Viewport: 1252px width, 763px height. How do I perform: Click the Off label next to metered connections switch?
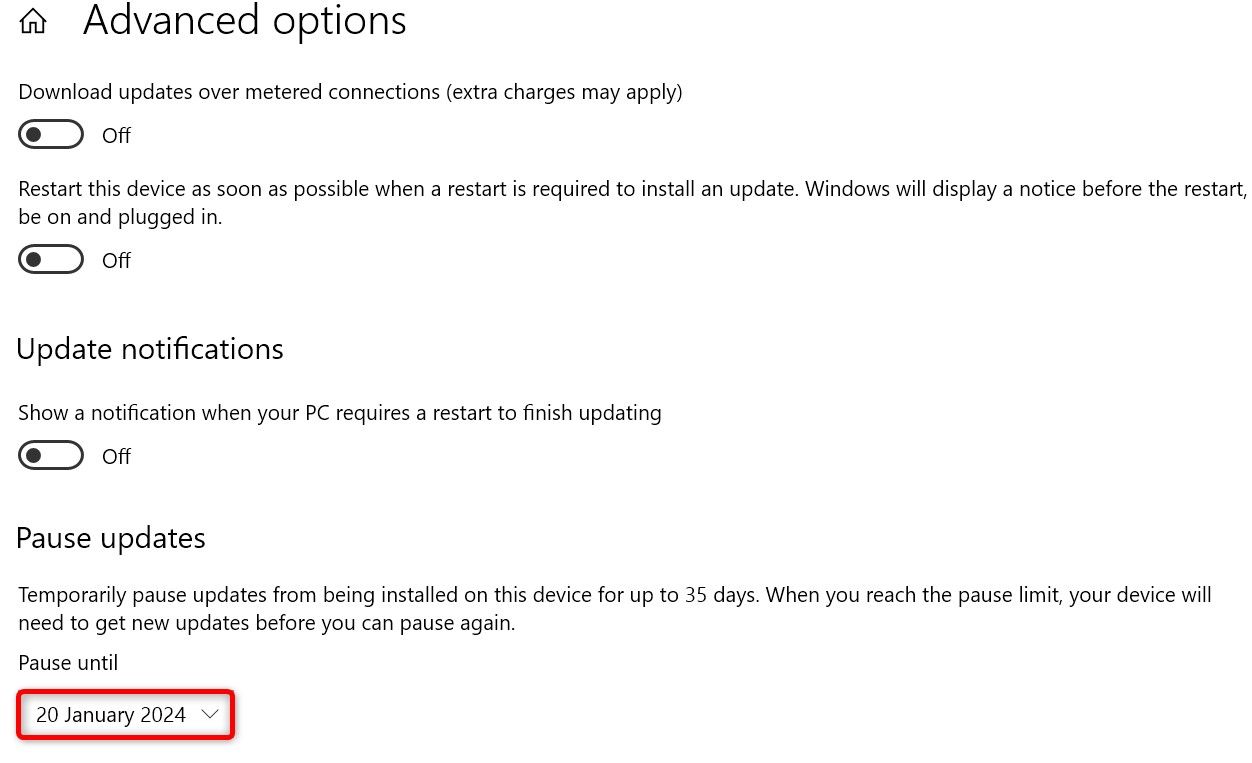coord(116,134)
